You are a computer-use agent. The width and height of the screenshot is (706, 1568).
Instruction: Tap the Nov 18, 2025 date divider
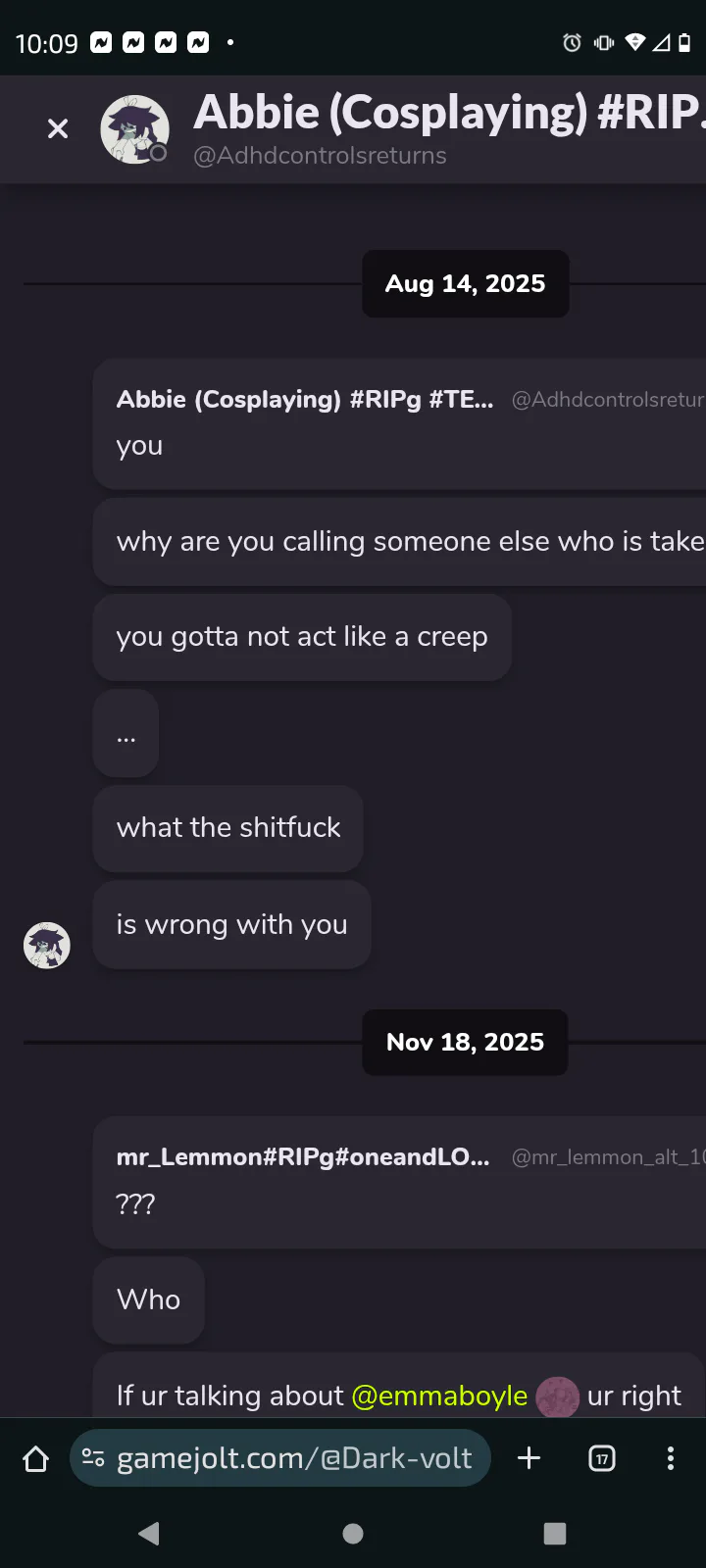coord(465,1042)
